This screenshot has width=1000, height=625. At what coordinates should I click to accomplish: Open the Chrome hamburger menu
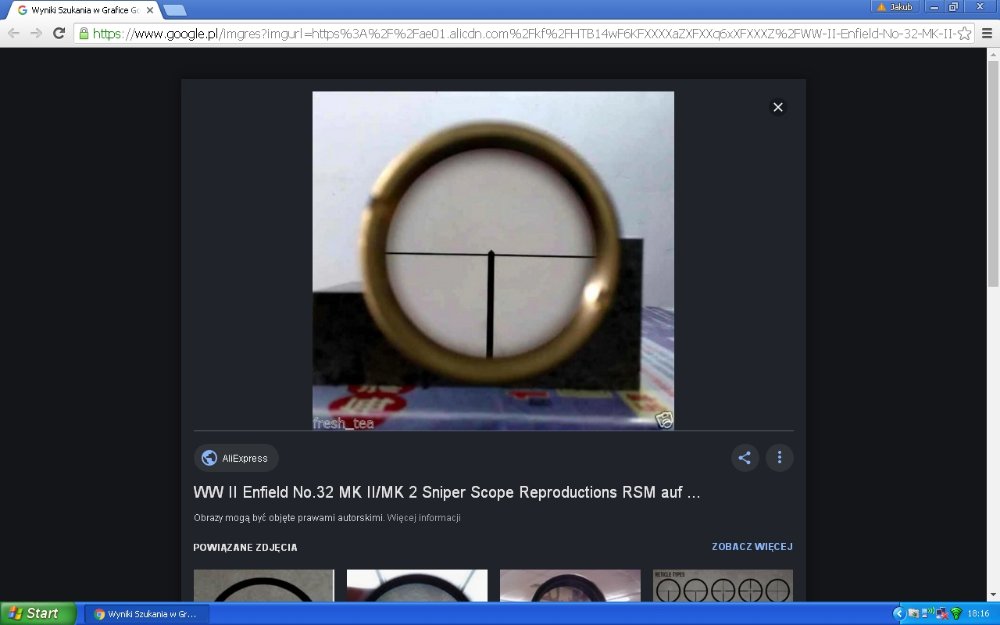(x=987, y=33)
